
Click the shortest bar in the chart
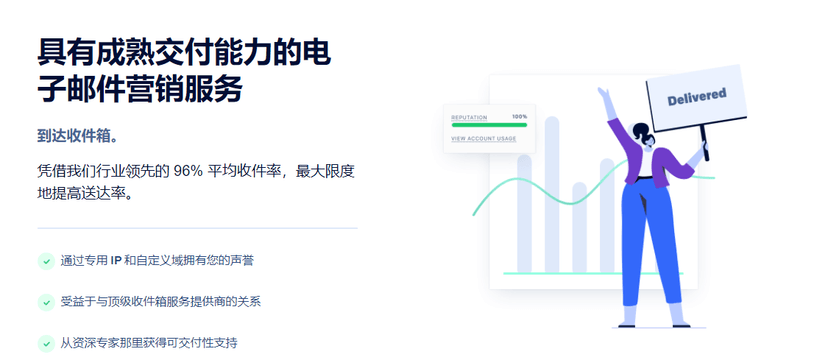coord(579,228)
